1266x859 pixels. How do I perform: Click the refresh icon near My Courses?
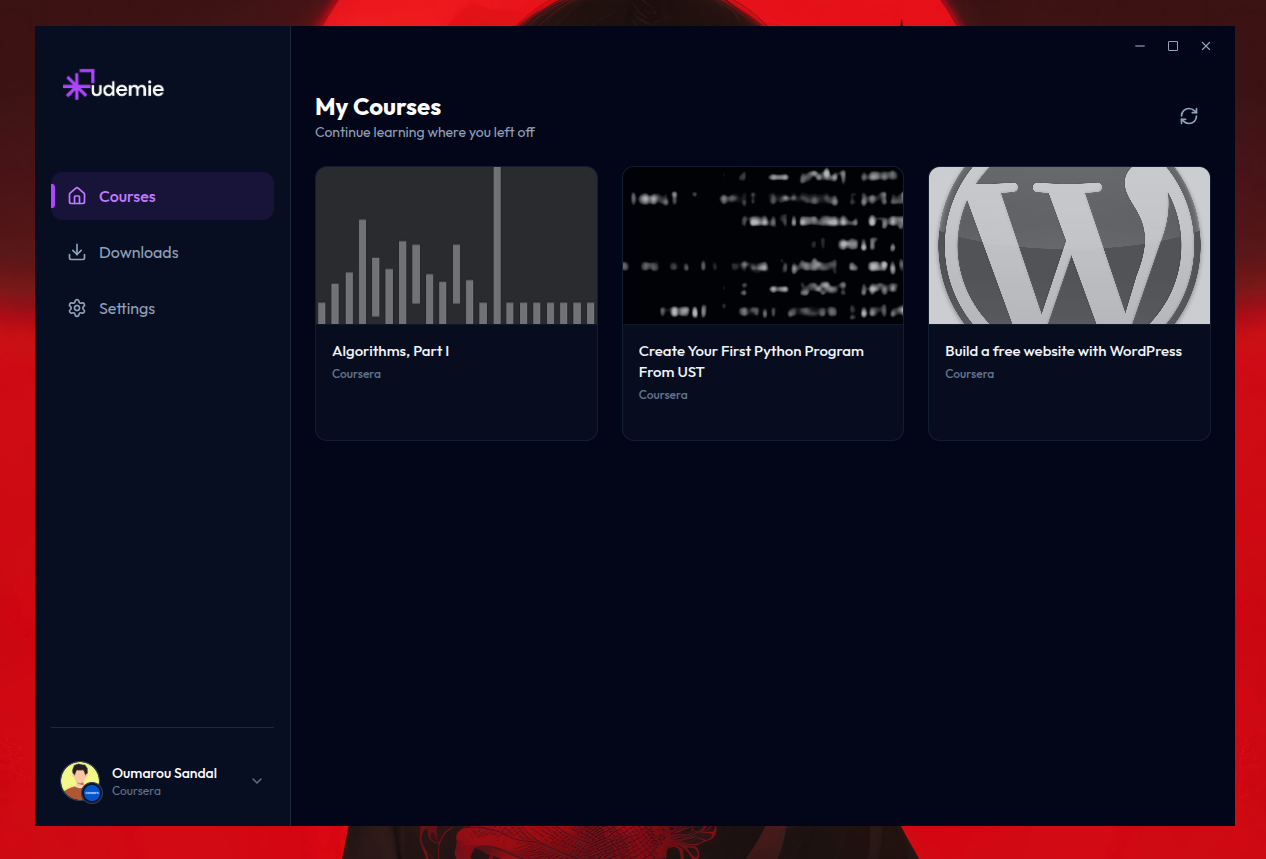point(1188,116)
